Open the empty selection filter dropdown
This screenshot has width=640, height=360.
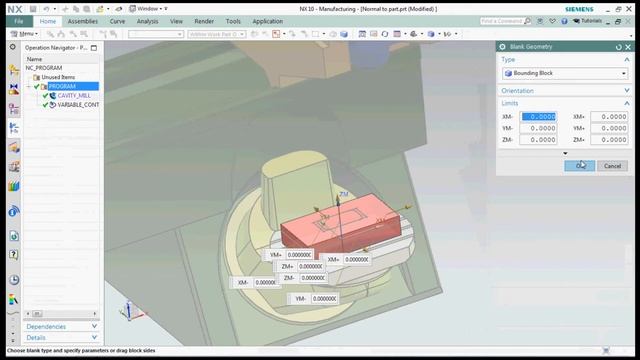(156, 34)
